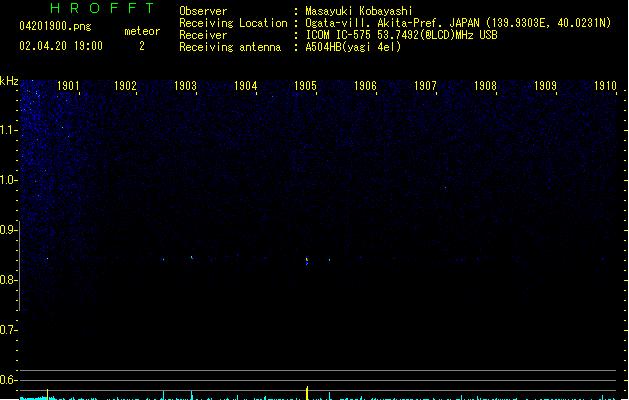Click the meteor echo dot near 1903
629x400 pixels.
click(192, 257)
